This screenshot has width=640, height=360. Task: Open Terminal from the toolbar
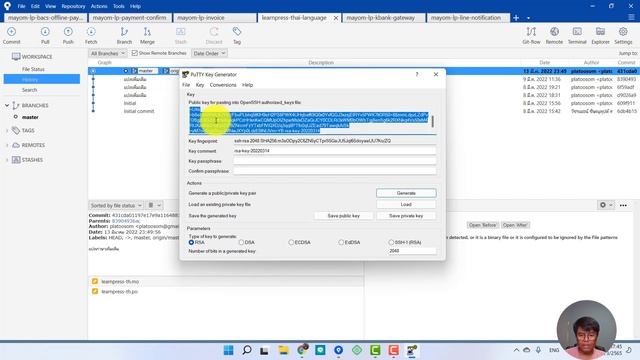coord(577,35)
